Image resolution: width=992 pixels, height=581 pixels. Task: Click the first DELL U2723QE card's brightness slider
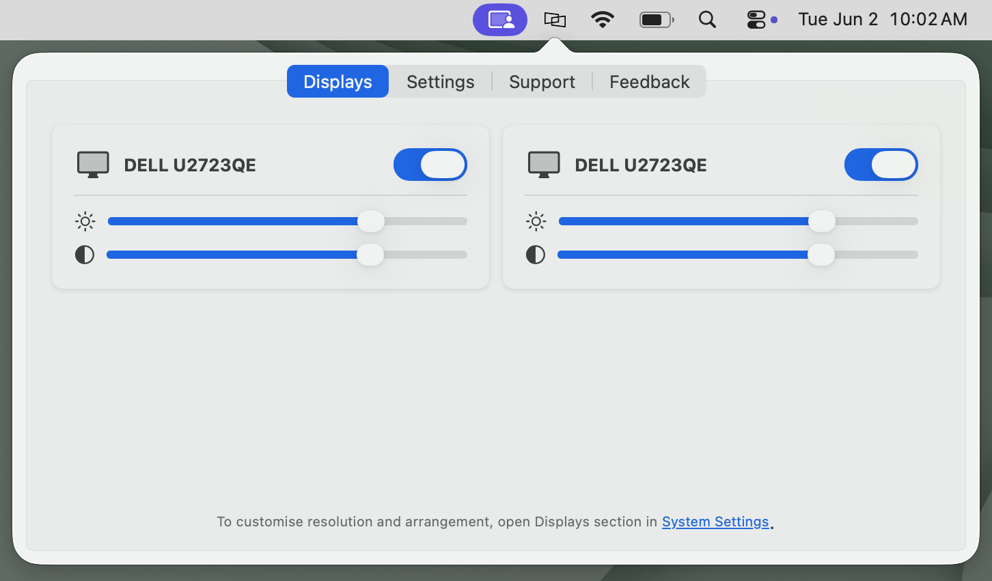pos(287,221)
